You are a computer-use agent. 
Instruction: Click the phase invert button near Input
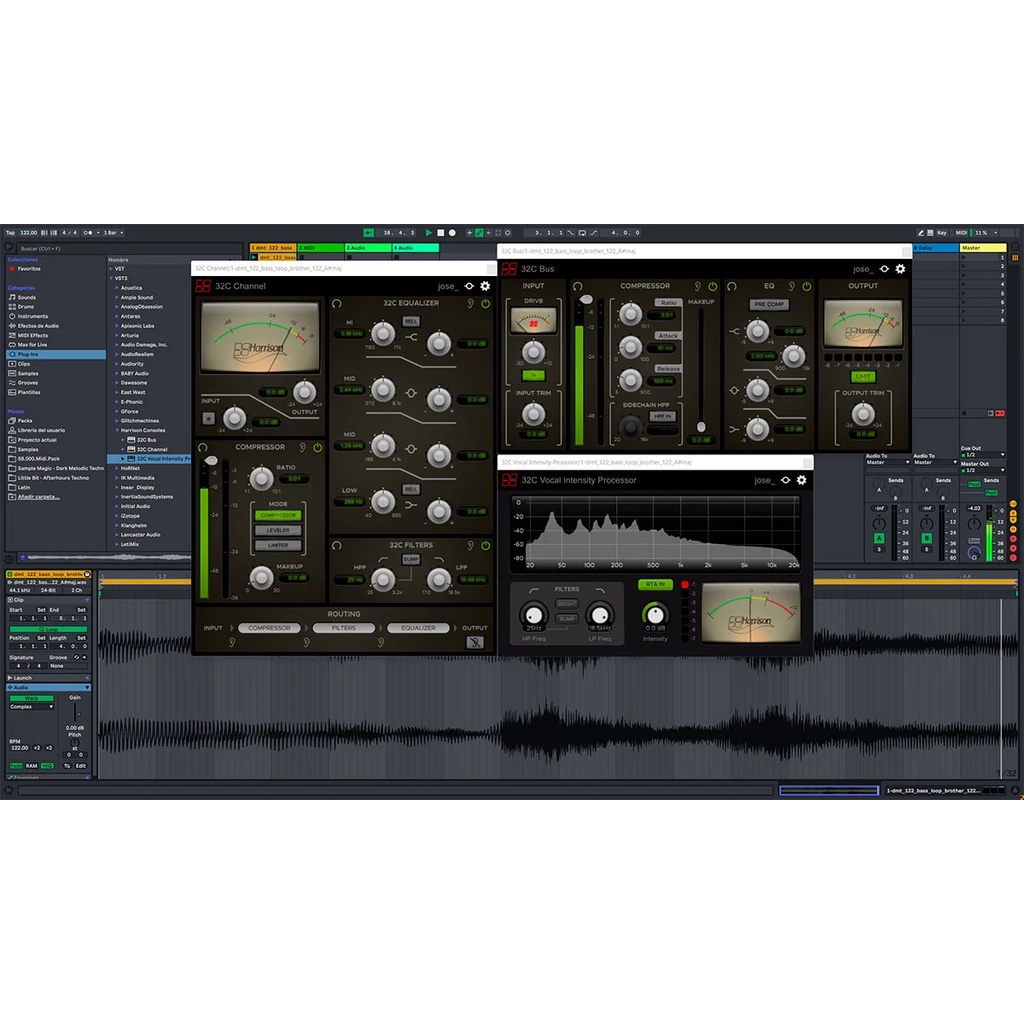[208, 419]
